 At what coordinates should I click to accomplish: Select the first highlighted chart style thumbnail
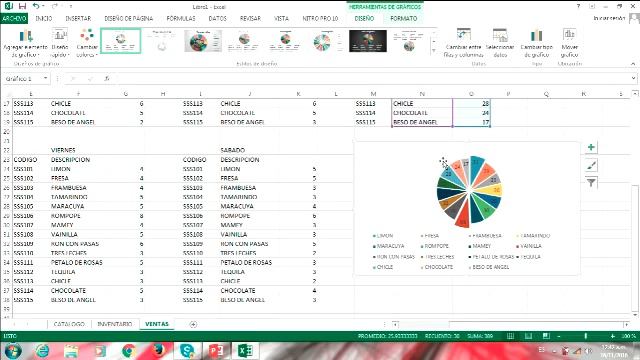pos(121,41)
